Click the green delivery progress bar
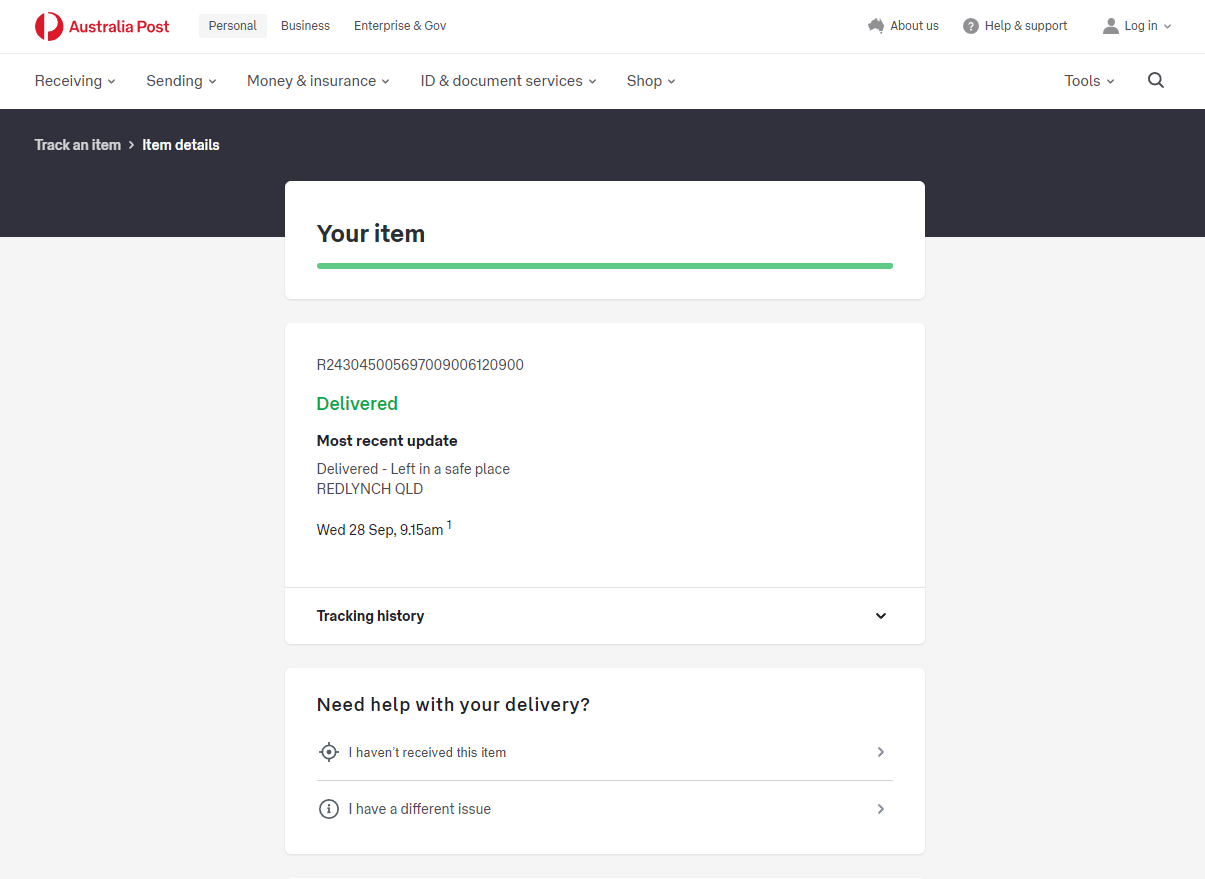The image size is (1205, 879). 604,266
